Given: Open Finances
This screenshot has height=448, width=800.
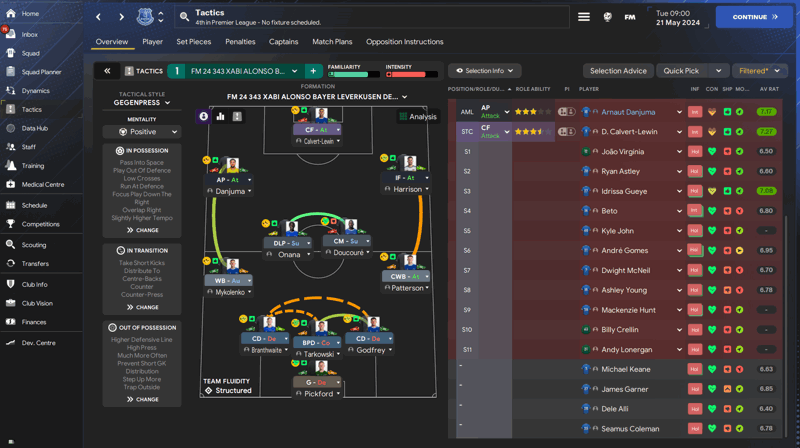Looking at the screenshot, I should [34, 322].
